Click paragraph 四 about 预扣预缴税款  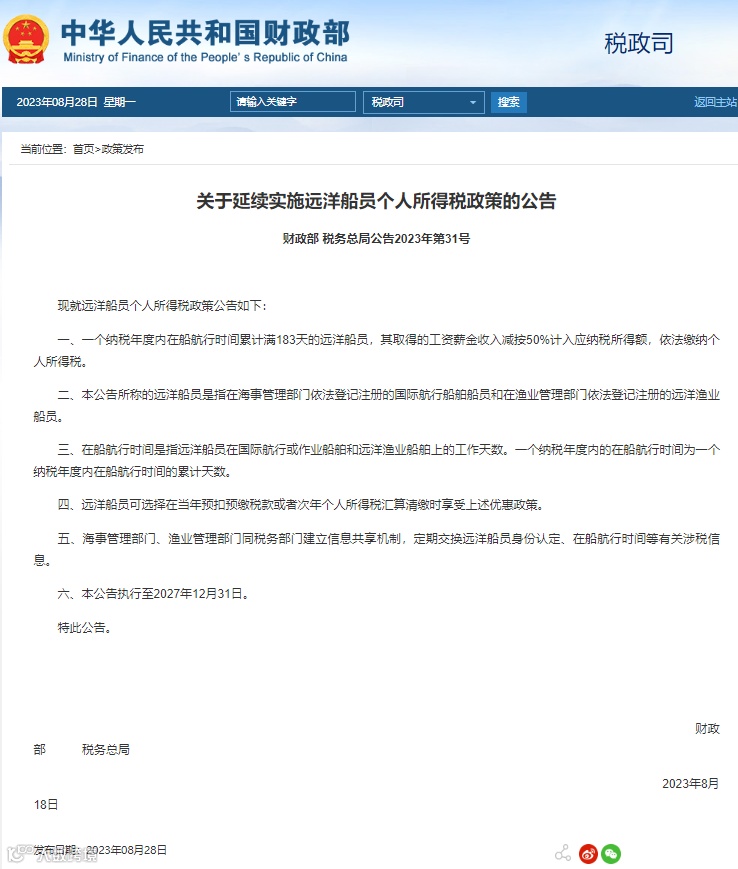(302, 505)
